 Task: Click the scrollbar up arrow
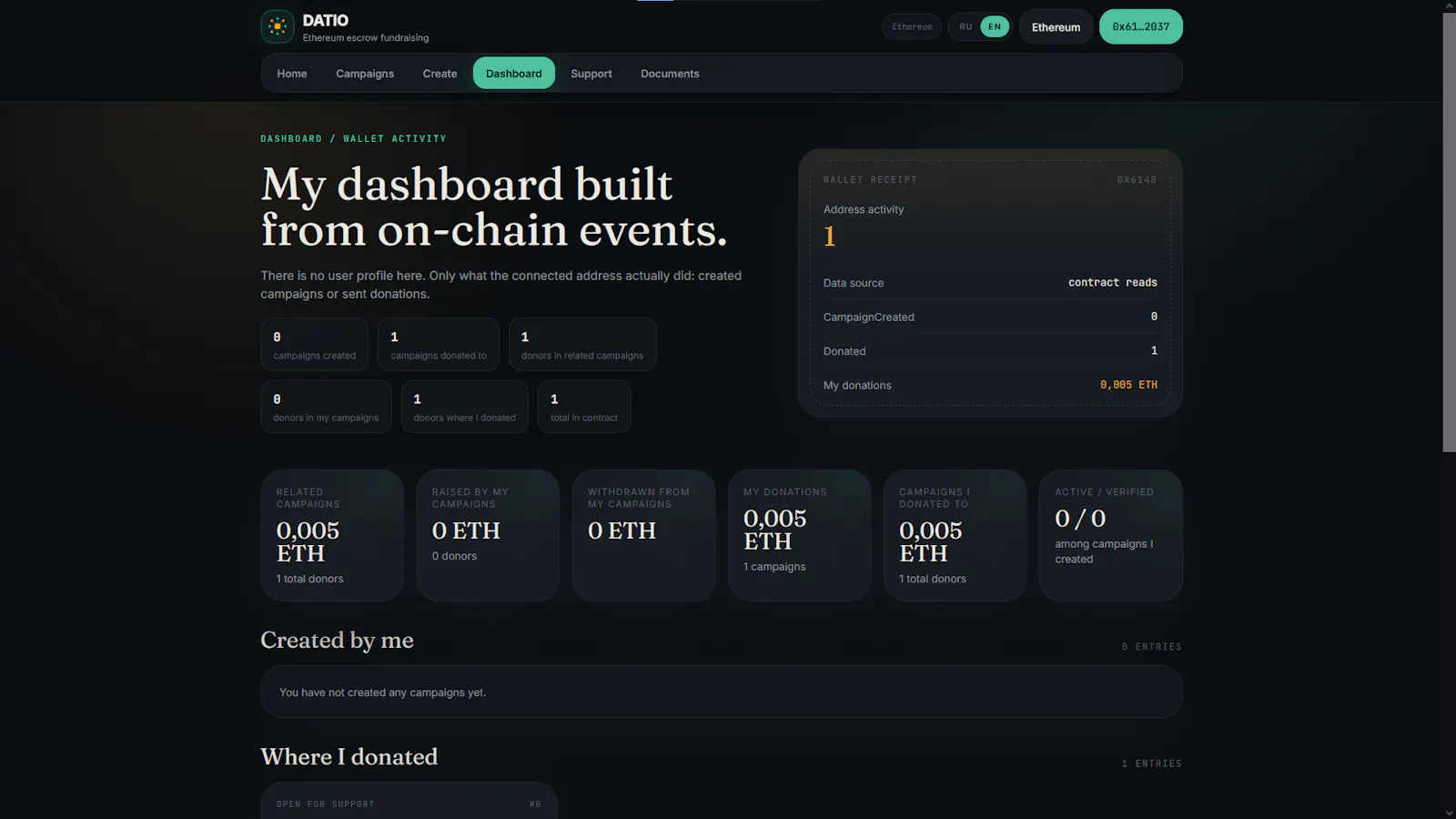[x=1449, y=5]
